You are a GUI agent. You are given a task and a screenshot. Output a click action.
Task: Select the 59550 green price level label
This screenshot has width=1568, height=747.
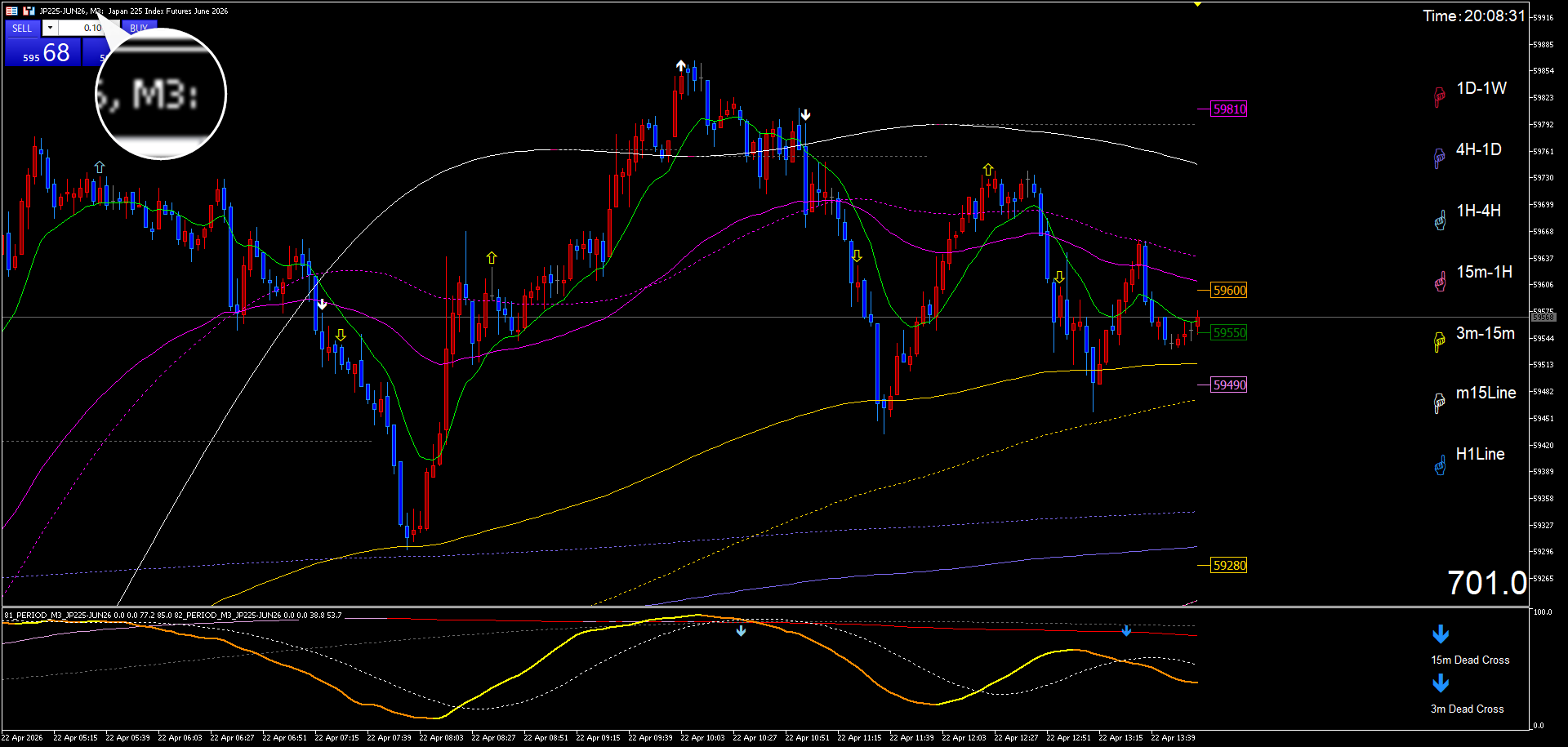tap(1229, 333)
